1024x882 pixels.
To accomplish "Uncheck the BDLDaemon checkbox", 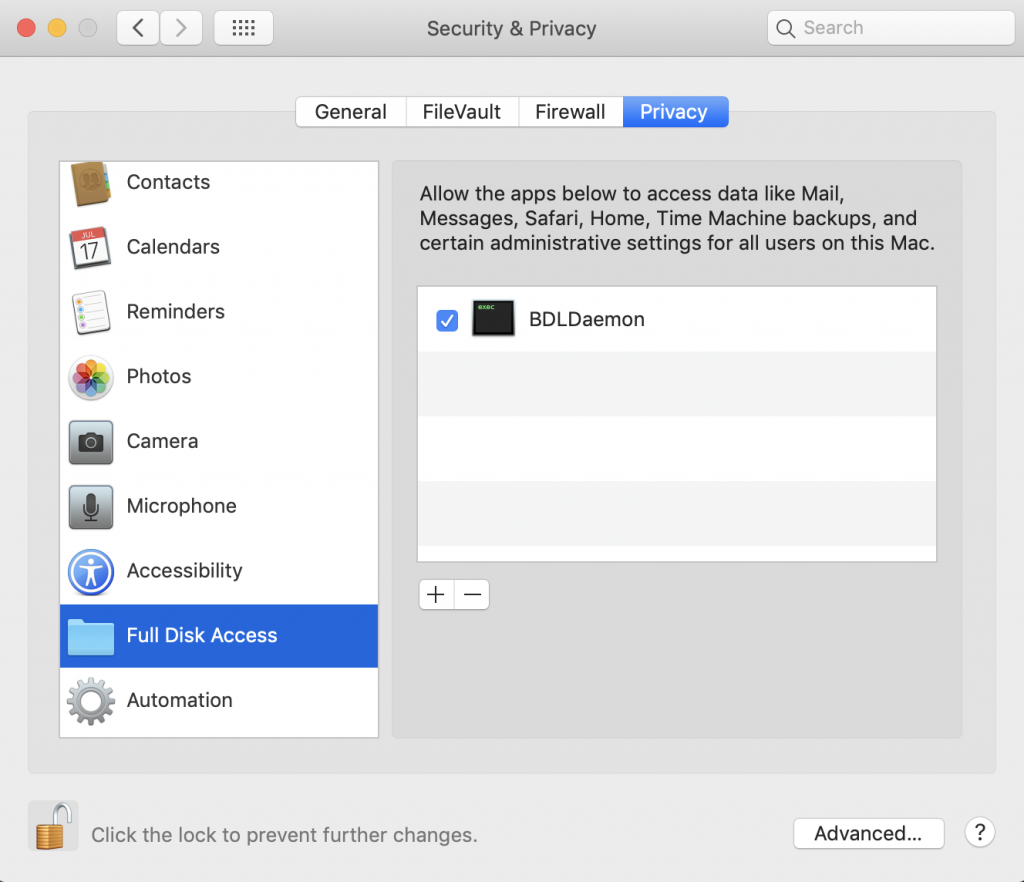I will (447, 320).
